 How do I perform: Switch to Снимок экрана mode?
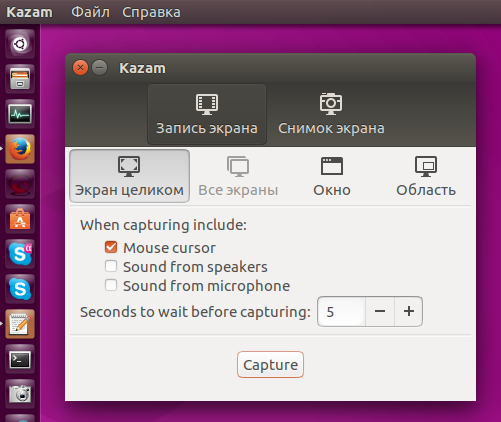pos(331,114)
